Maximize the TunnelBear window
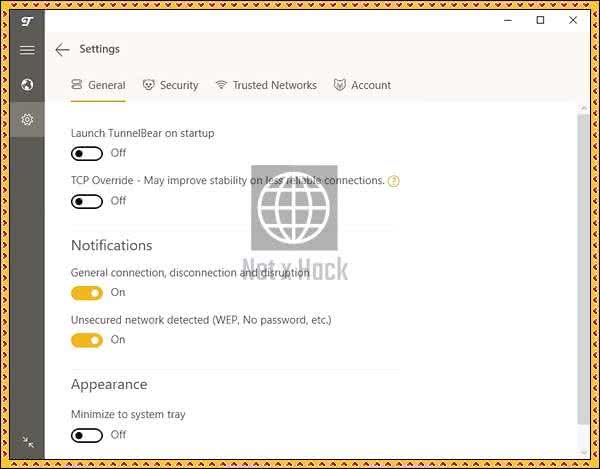The image size is (600, 469). point(540,20)
